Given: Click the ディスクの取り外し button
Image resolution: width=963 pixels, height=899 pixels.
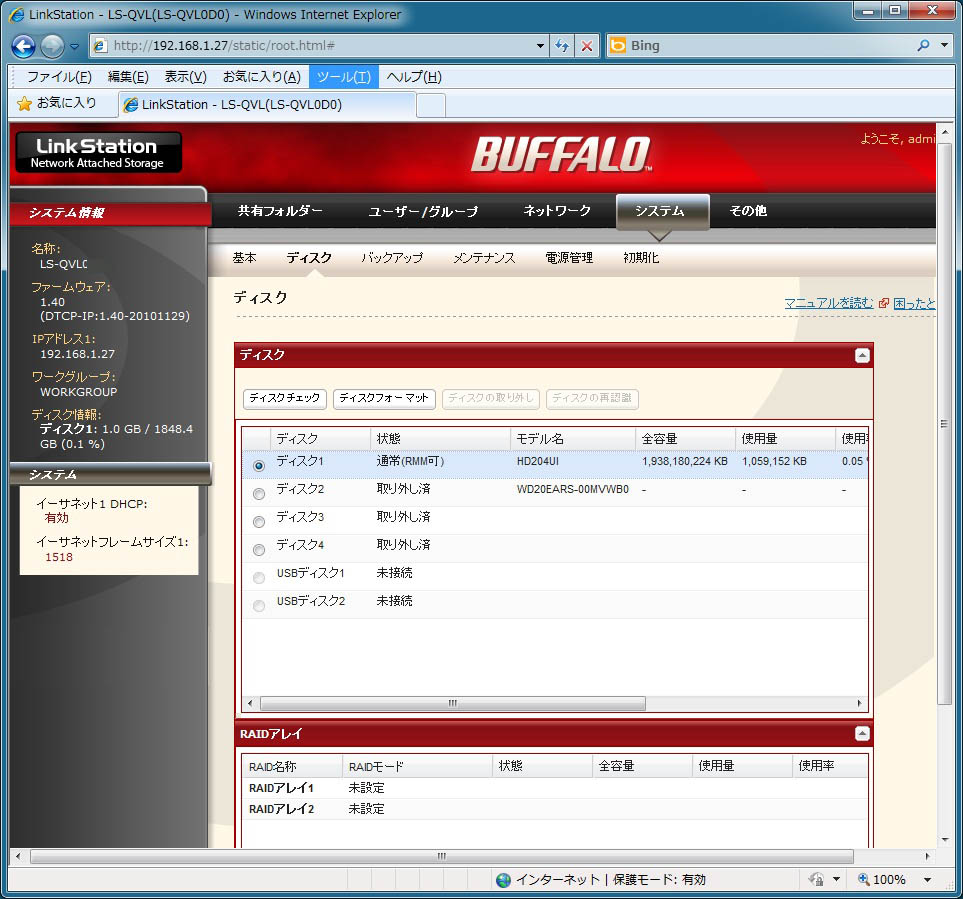Looking at the screenshot, I should coord(491,399).
